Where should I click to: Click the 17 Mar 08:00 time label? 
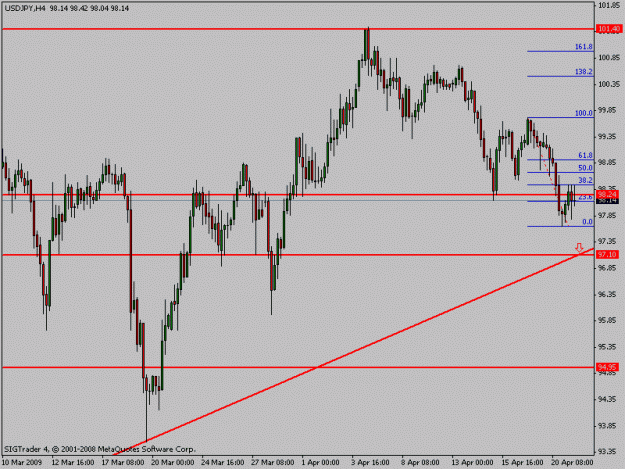pos(123,463)
